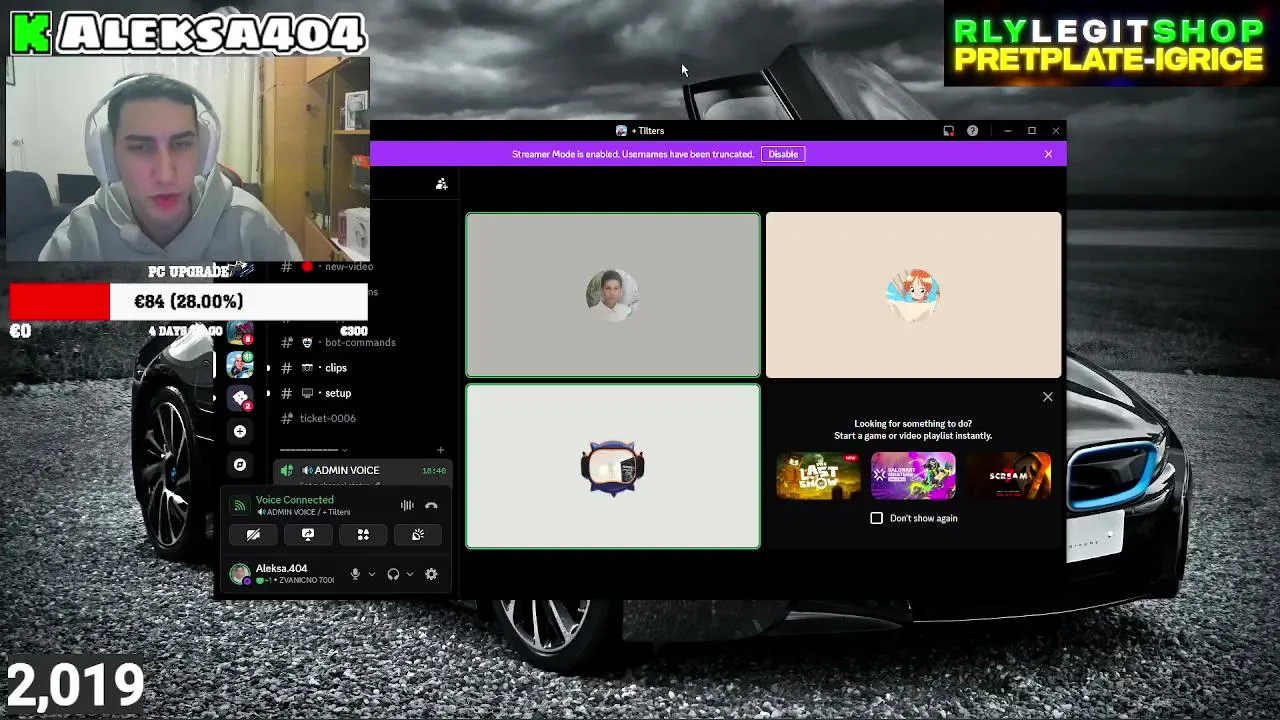Click the invite members icon above channel list
1280x720 pixels.
click(442, 184)
